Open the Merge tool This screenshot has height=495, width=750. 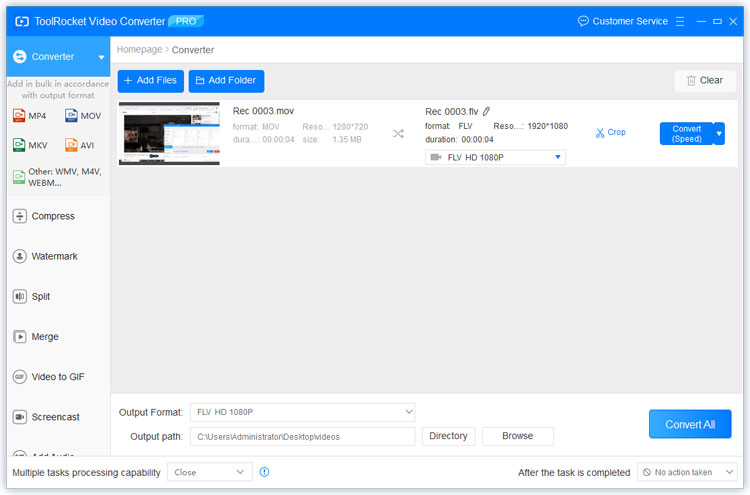click(x=36, y=337)
